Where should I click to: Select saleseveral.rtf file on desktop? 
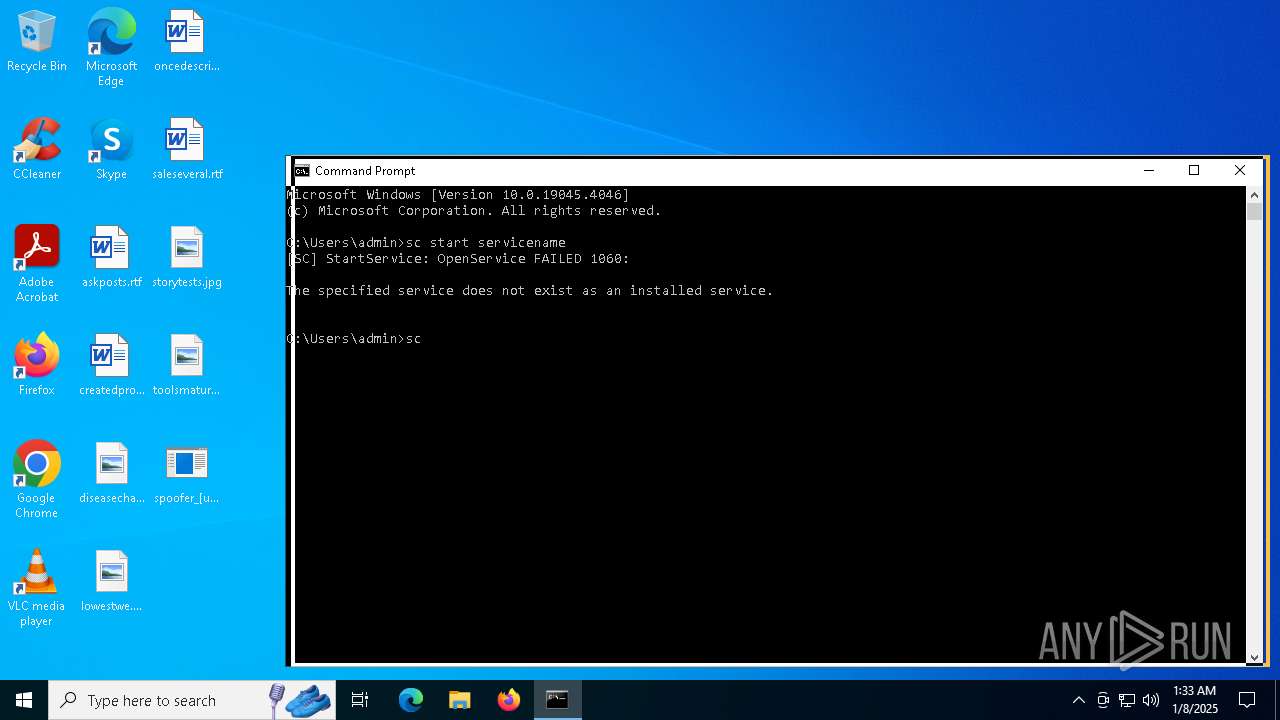pos(186,150)
